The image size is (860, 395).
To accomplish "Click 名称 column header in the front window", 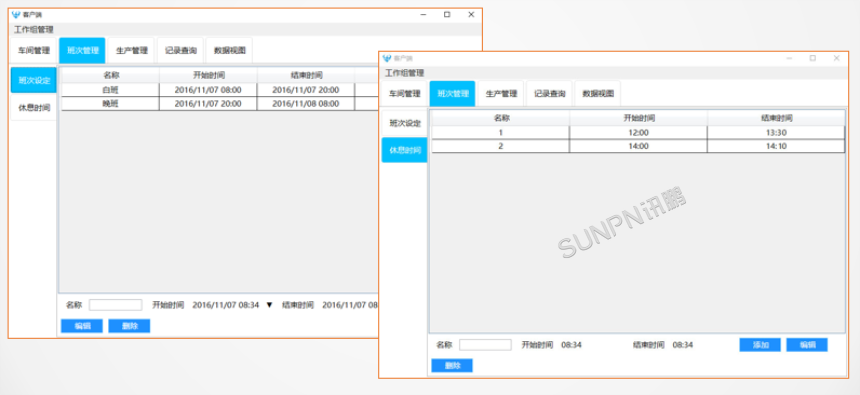I will click(500, 118).
